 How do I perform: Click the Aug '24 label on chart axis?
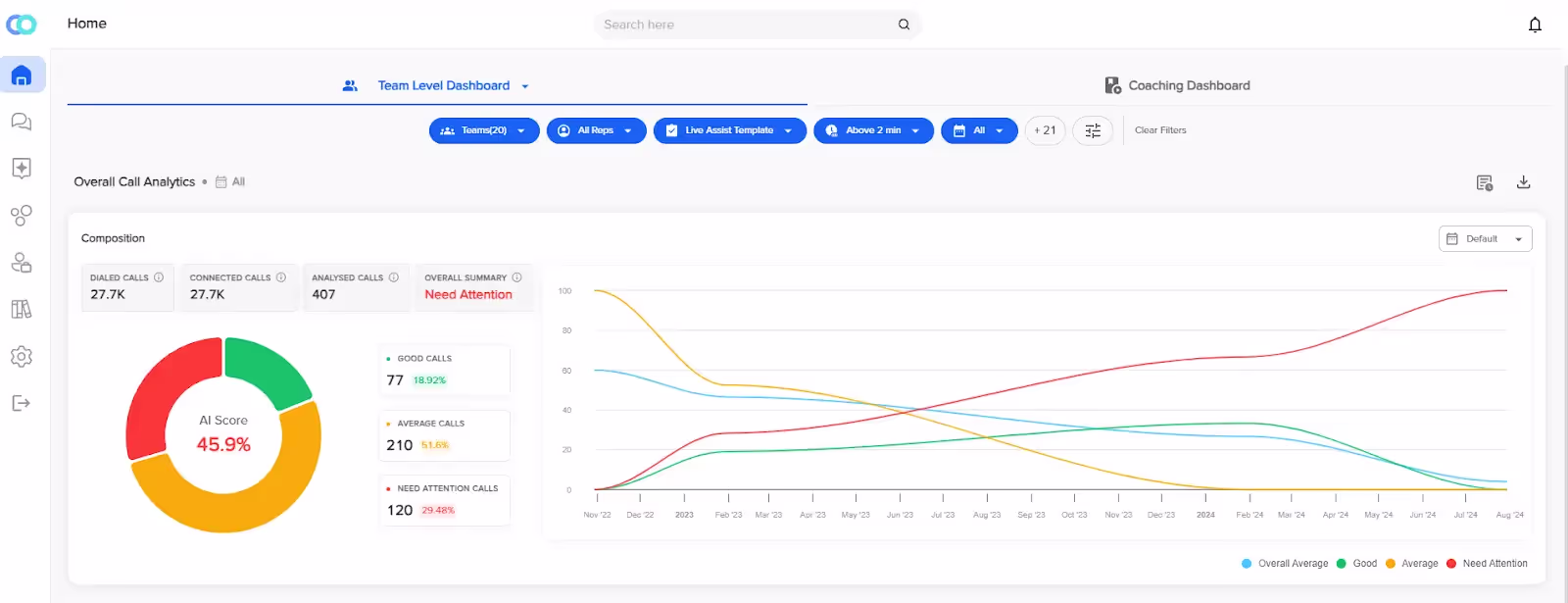point(1509,515)
